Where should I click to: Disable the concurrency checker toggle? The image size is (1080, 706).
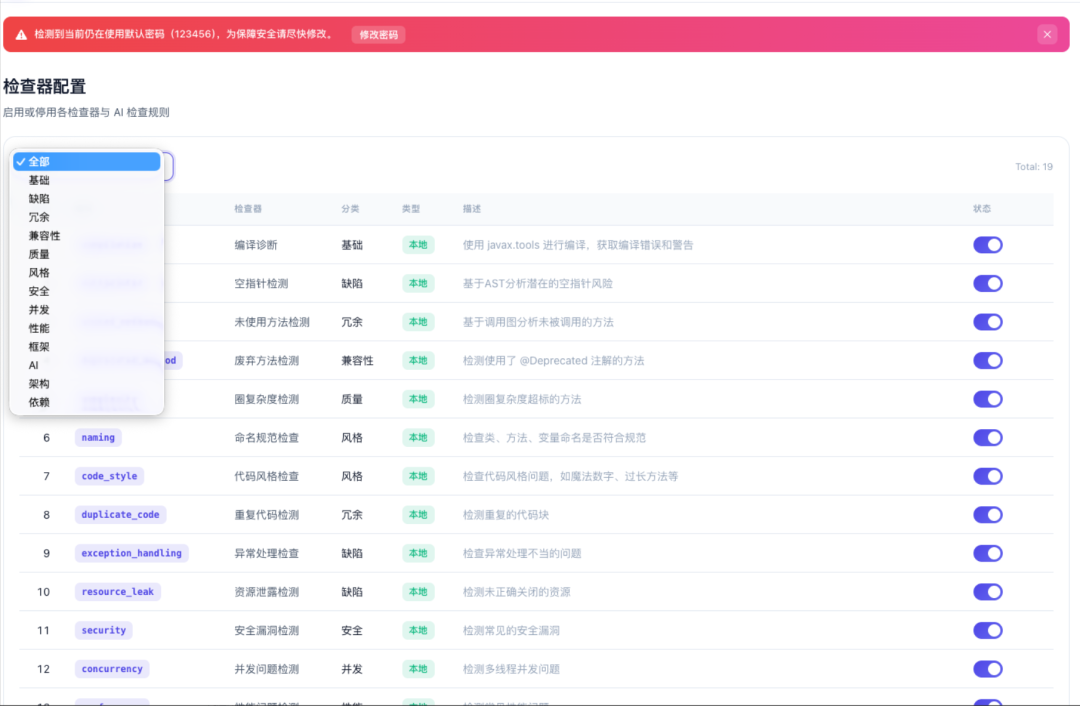pos(988,669)
